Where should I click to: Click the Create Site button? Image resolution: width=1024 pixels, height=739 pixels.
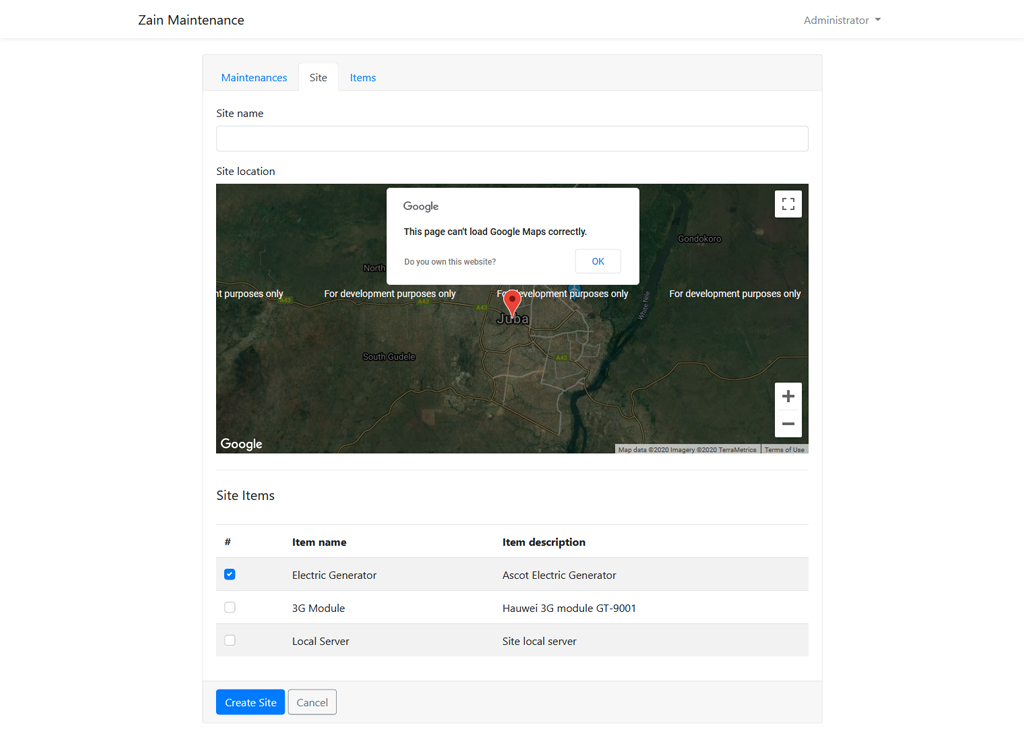[x=250, y=702]
